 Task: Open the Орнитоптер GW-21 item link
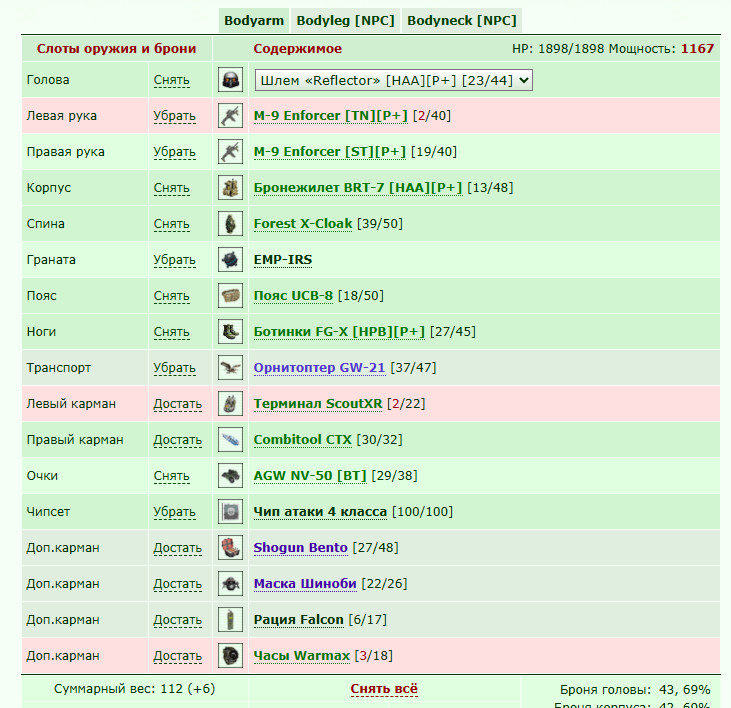coord(319,368)
